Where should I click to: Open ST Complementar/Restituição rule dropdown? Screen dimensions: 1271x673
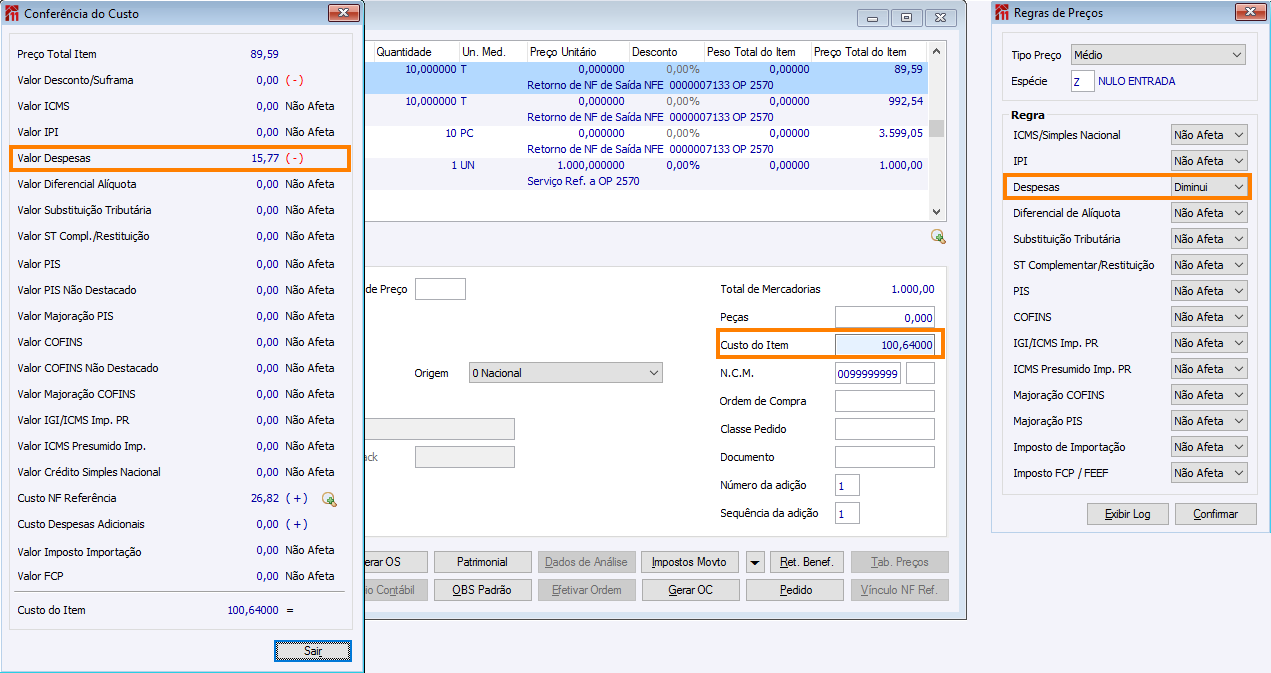tap(1209, 265)
